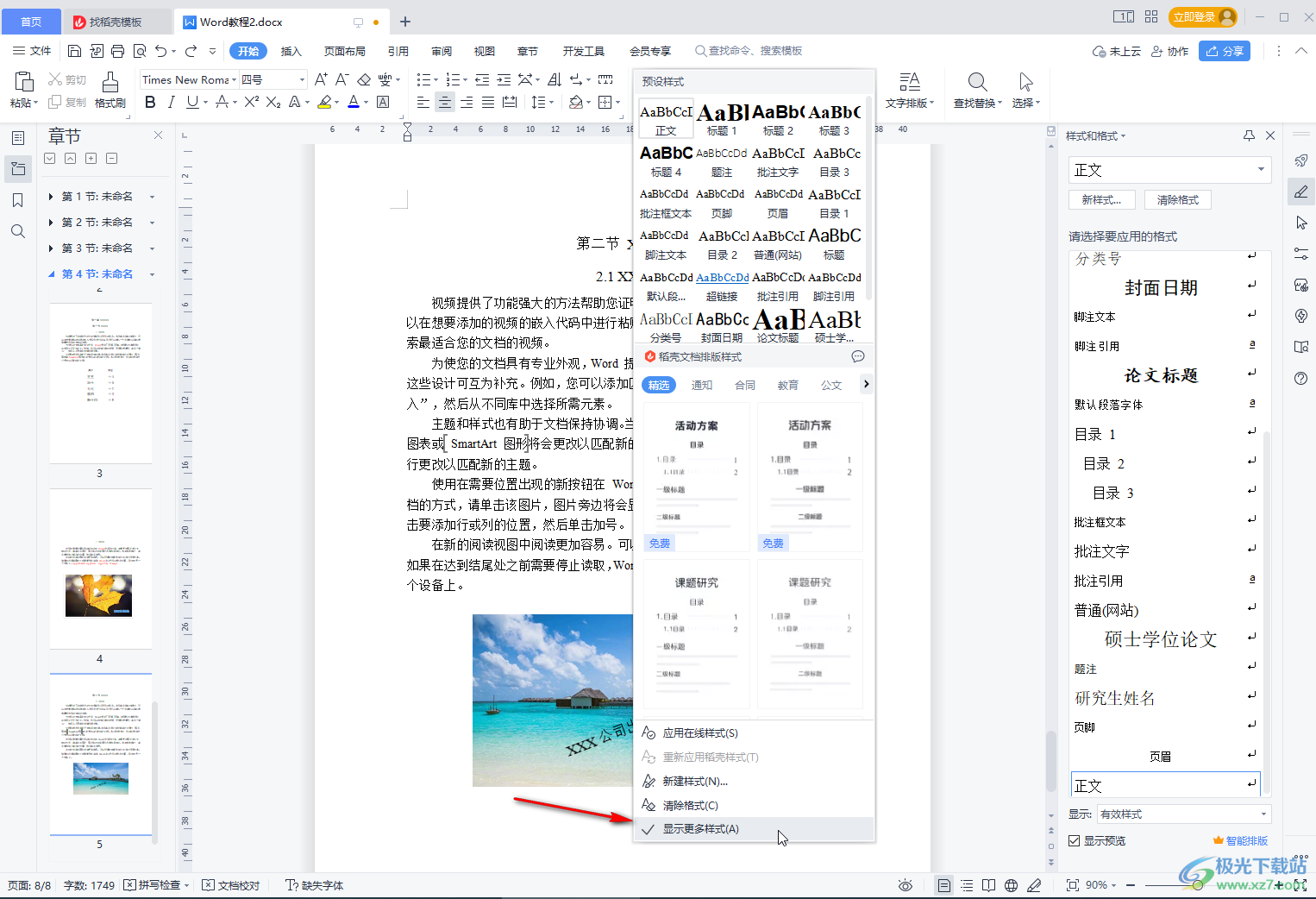1316x899 pixels.
Task: Click the Save icon in quick access toolbar
Action: pos(75,51)
